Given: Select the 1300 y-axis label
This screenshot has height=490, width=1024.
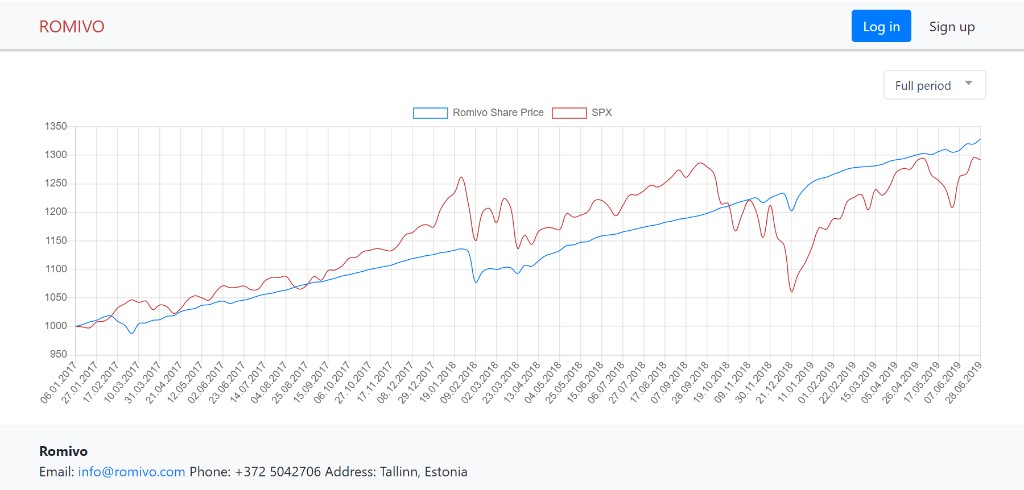Looking at the screenshot, I should [x=57, y=155].
